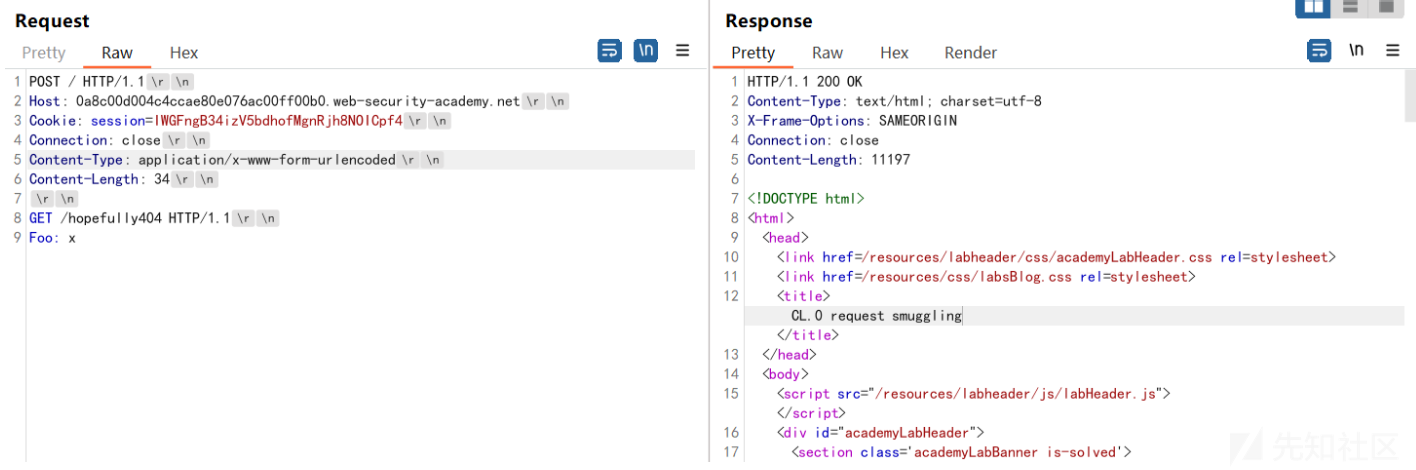This screenshot has height=470, width=1416.
Task: Click the 'Content-Length: 11197' response header
Action: tap(828, 160)
